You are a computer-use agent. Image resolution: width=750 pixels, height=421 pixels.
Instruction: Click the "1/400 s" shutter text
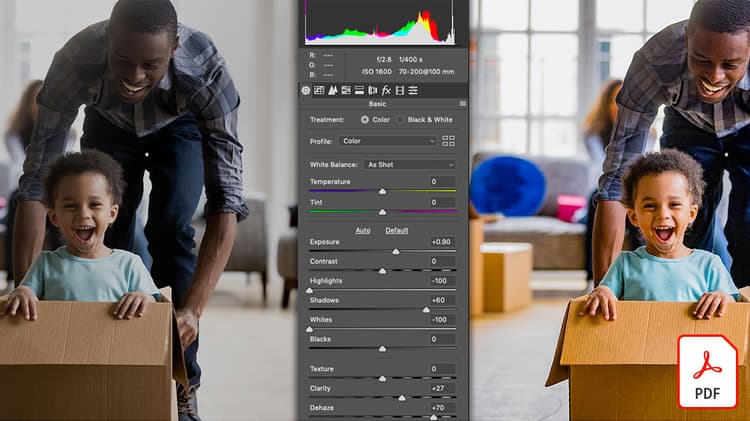pos(410,60)
